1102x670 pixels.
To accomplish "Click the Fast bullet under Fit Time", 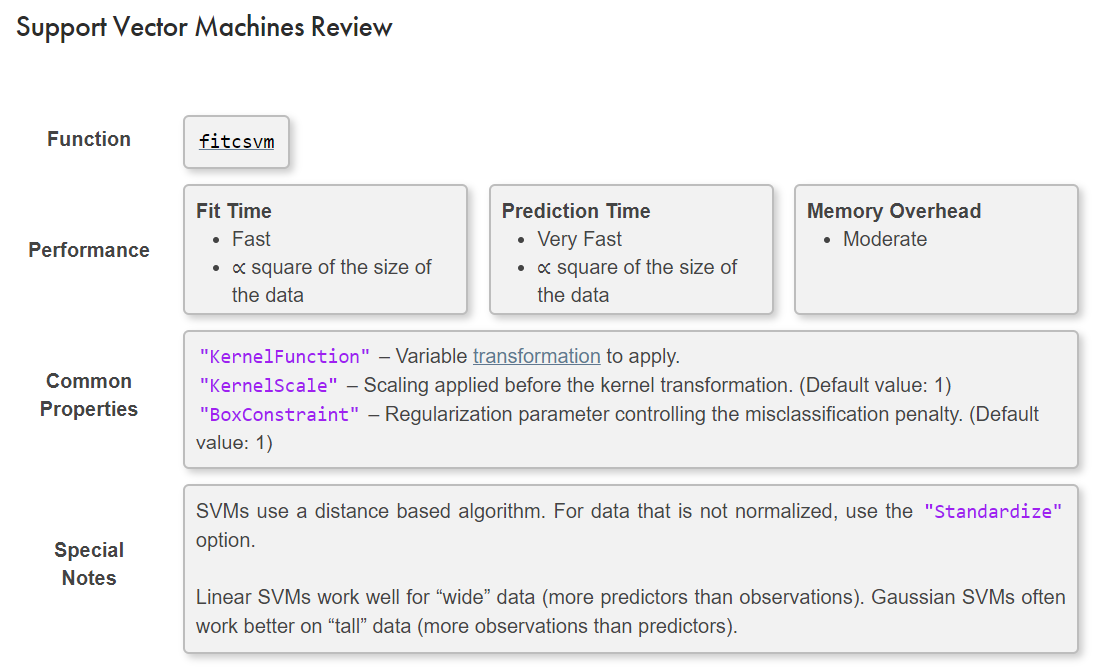I will pyautogui.click(x=251, y=239).
